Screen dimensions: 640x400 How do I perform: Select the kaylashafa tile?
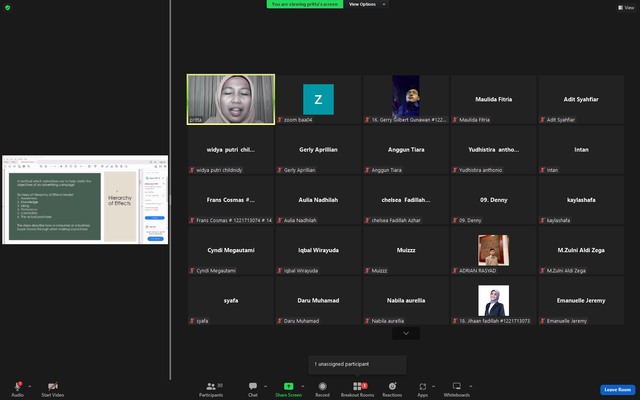[x=581, y=200]
